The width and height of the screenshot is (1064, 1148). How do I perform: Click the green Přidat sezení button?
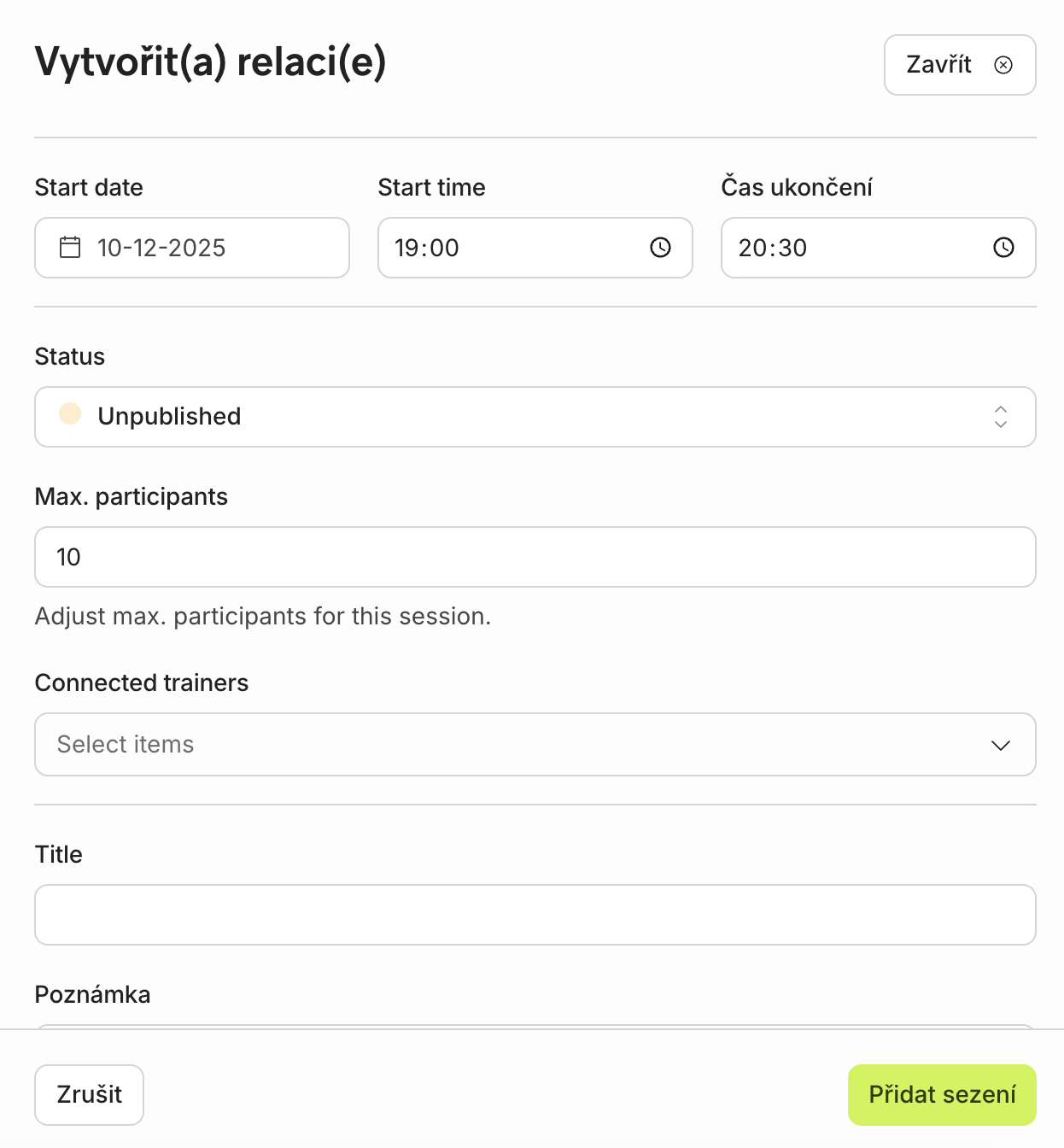pos(942,1095)
